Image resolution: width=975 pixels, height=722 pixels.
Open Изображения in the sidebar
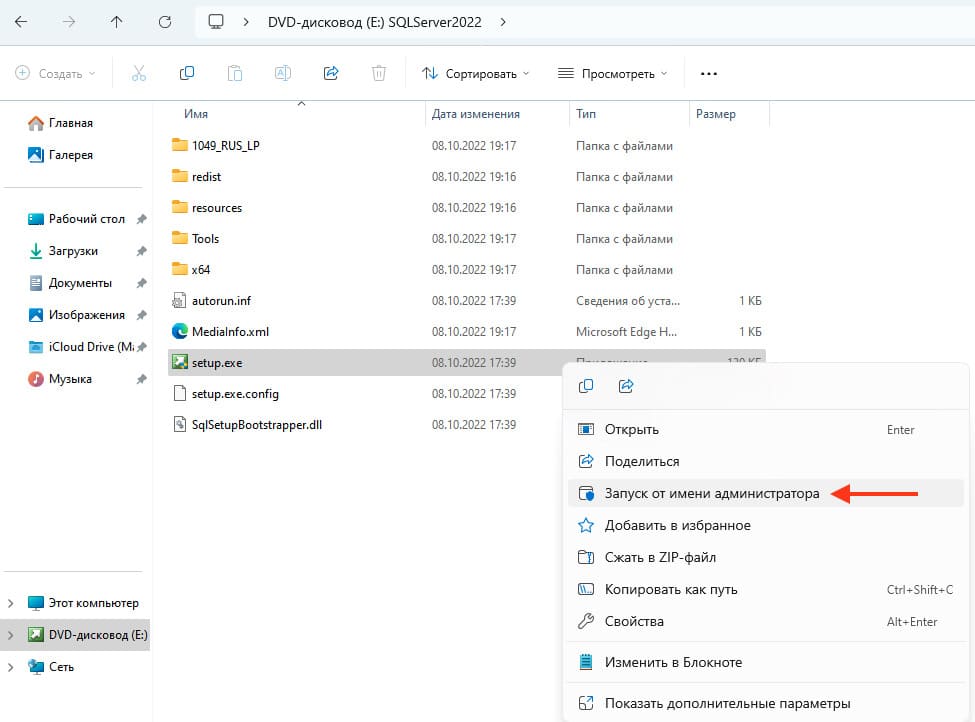pos(76,315)
